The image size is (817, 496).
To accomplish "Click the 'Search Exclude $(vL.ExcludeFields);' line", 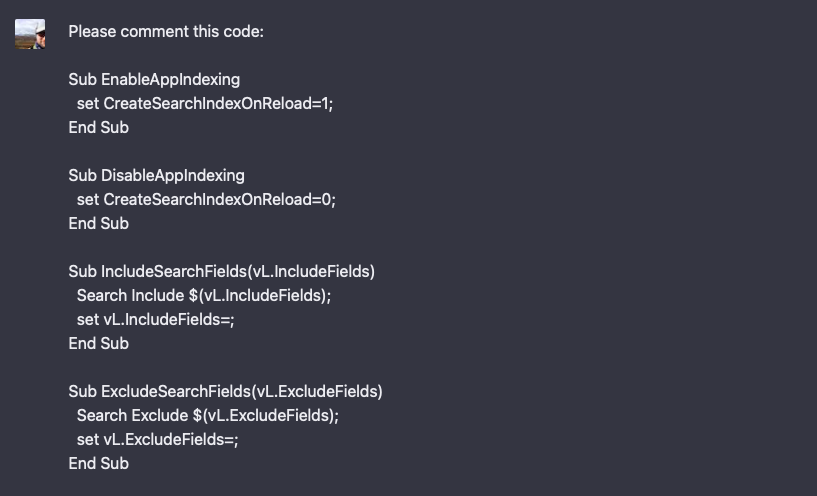I will click(207, 415).
